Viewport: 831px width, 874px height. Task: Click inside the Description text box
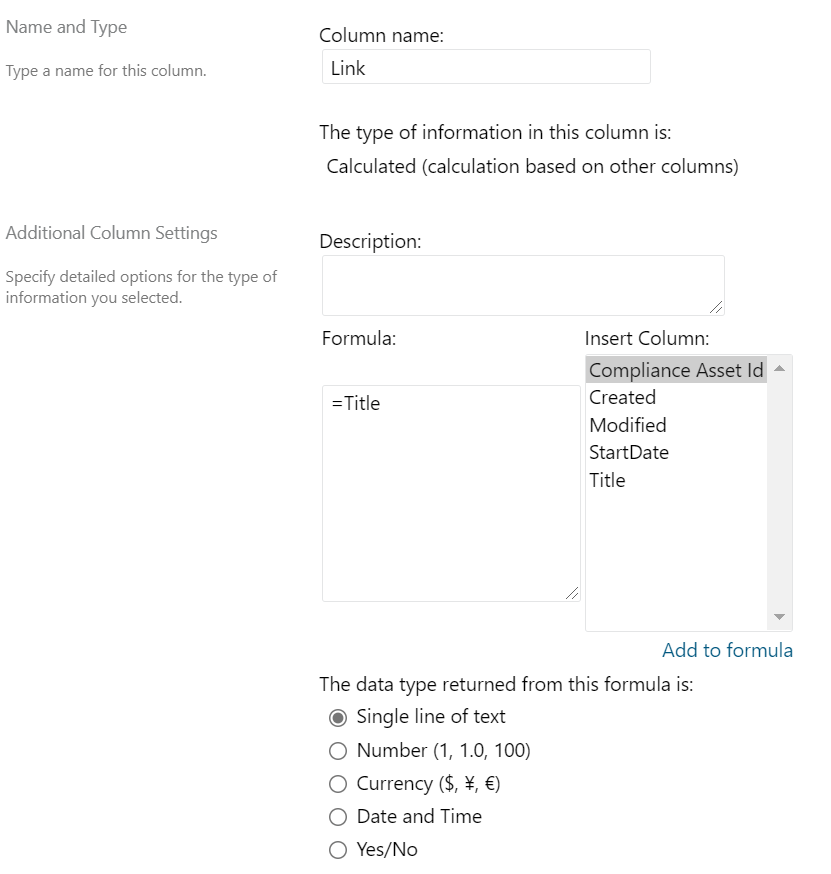click(522, 285)
